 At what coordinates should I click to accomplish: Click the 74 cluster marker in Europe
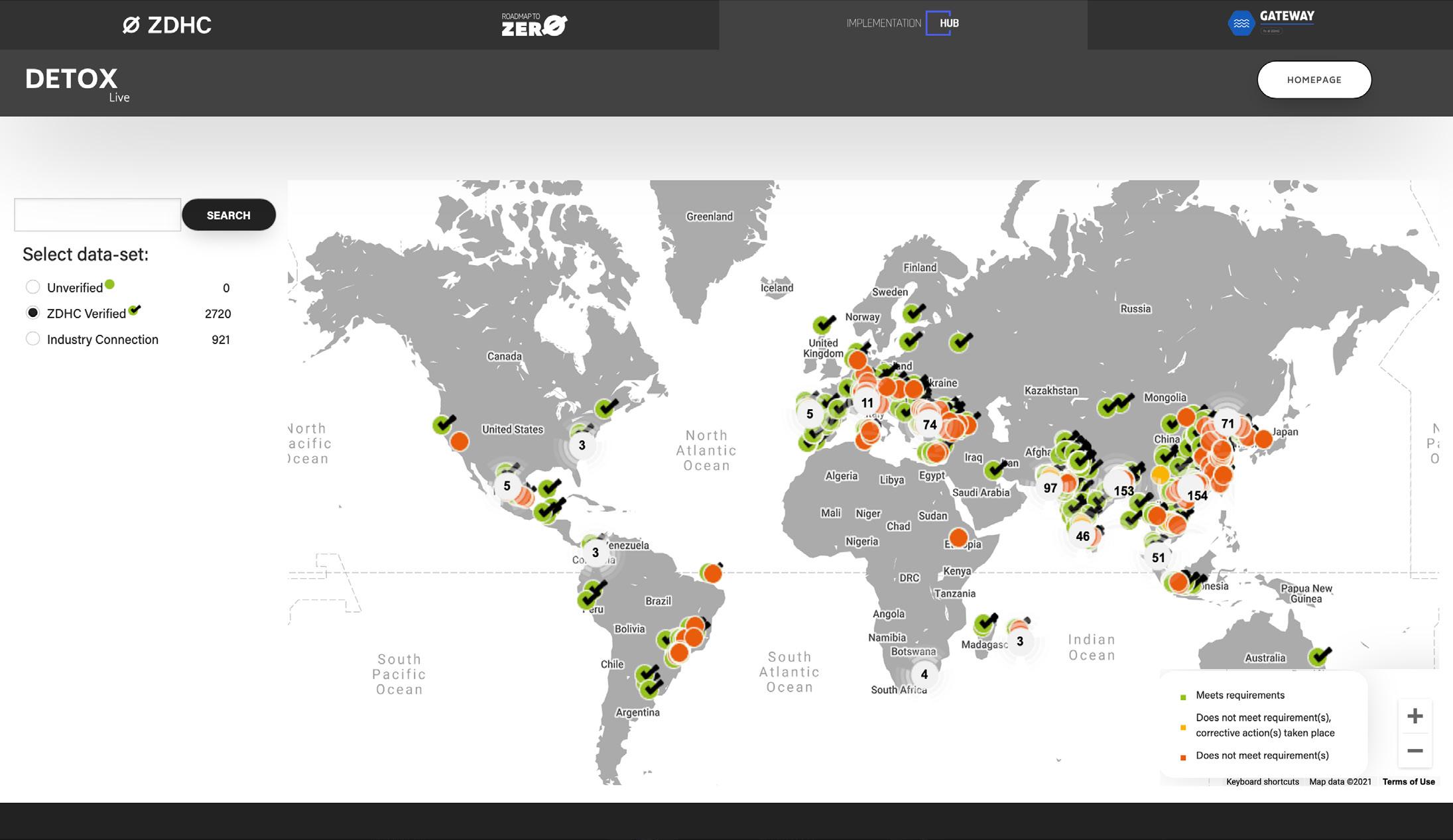929,424
